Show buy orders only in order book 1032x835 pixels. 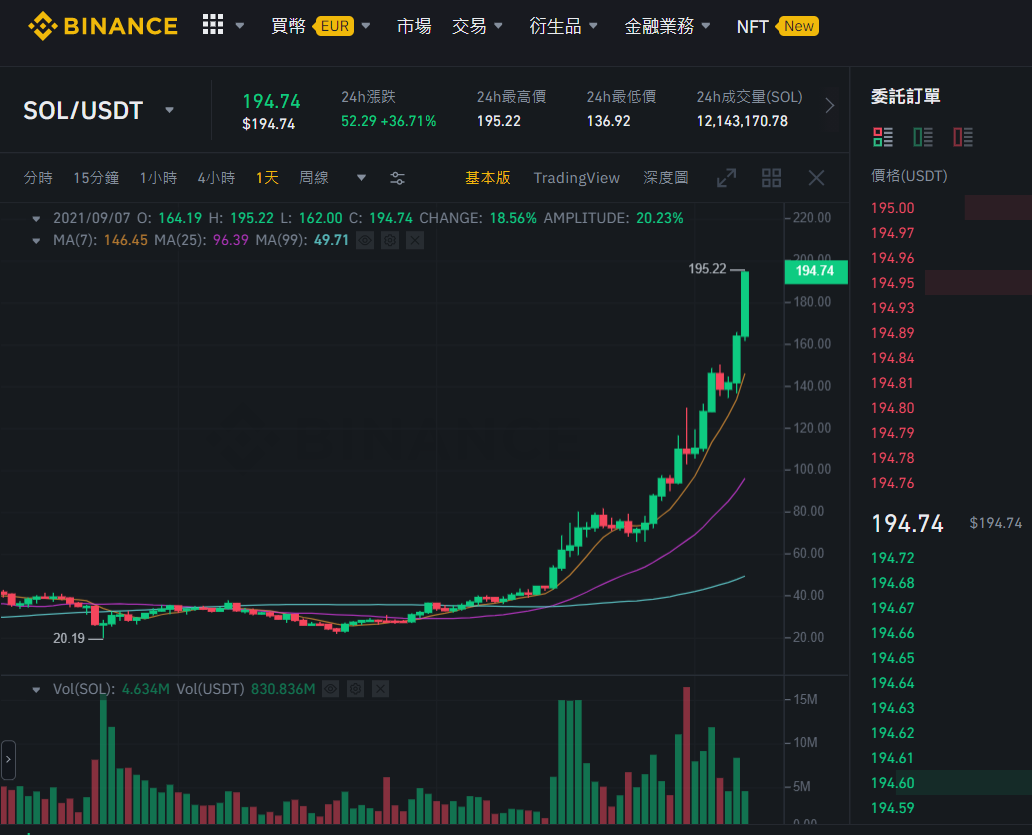coord(923,137)
